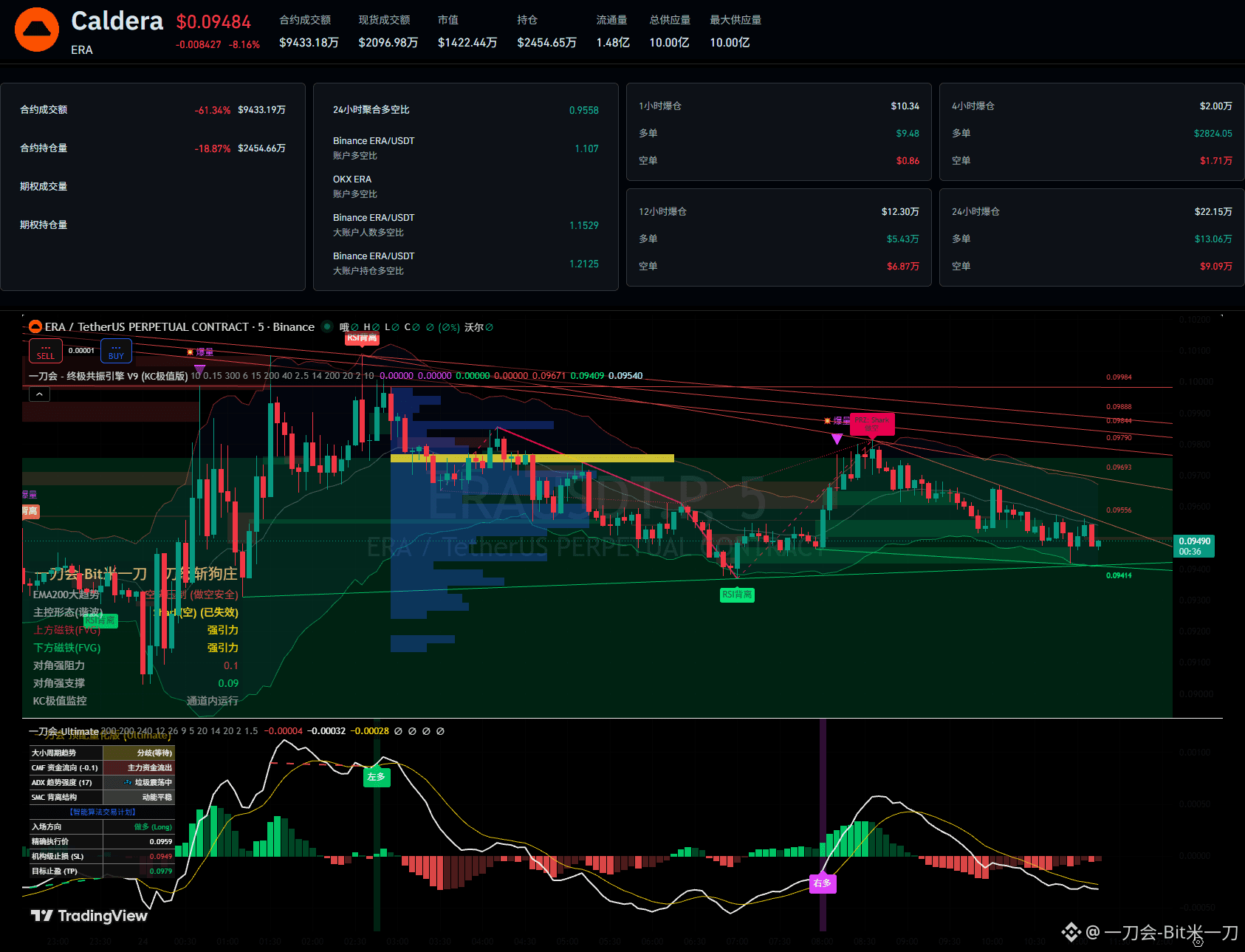Click the 机构级止损 (SL) value 0.0949

point(161,857)
